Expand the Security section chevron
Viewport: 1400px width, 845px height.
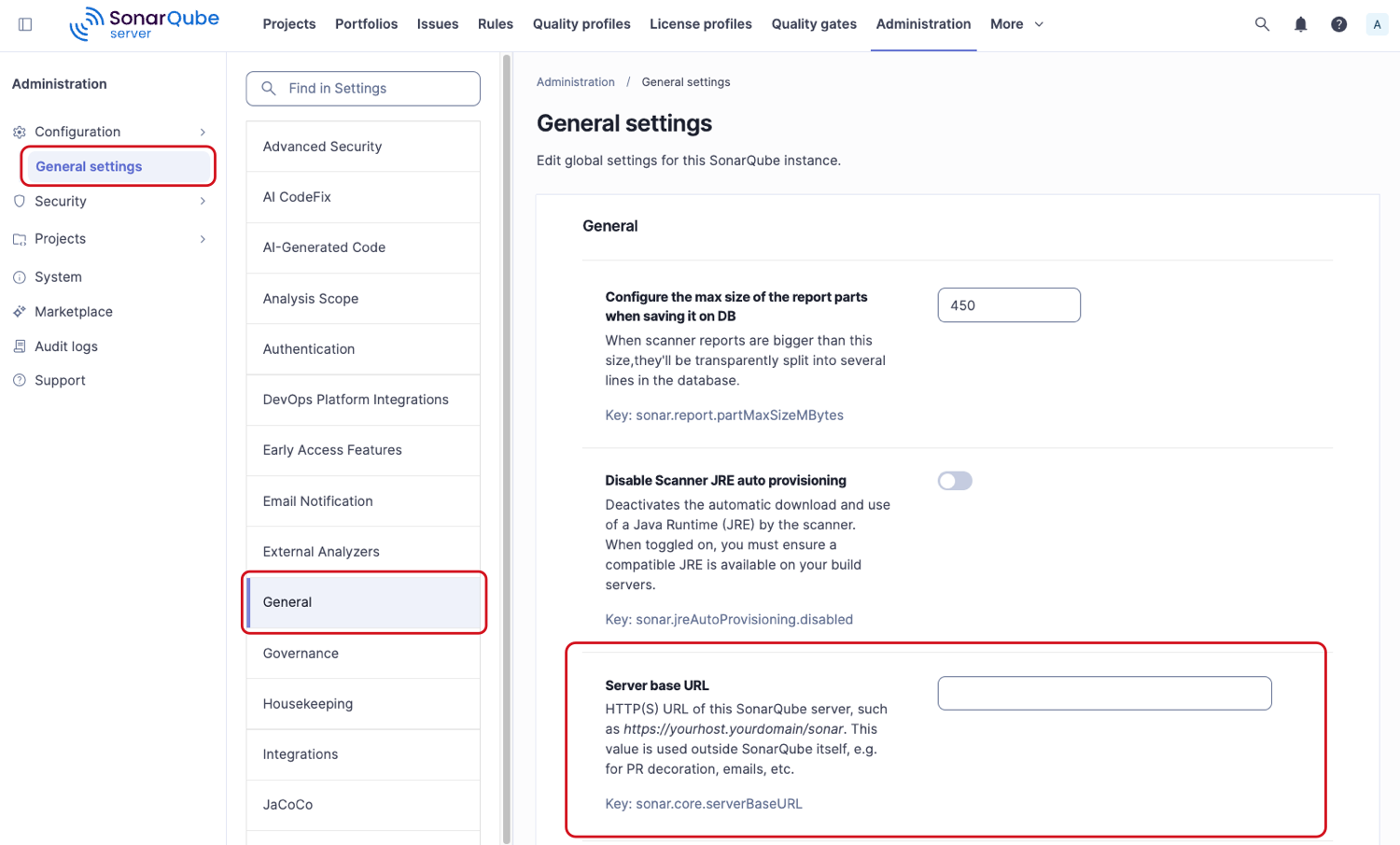click(203, 201)
